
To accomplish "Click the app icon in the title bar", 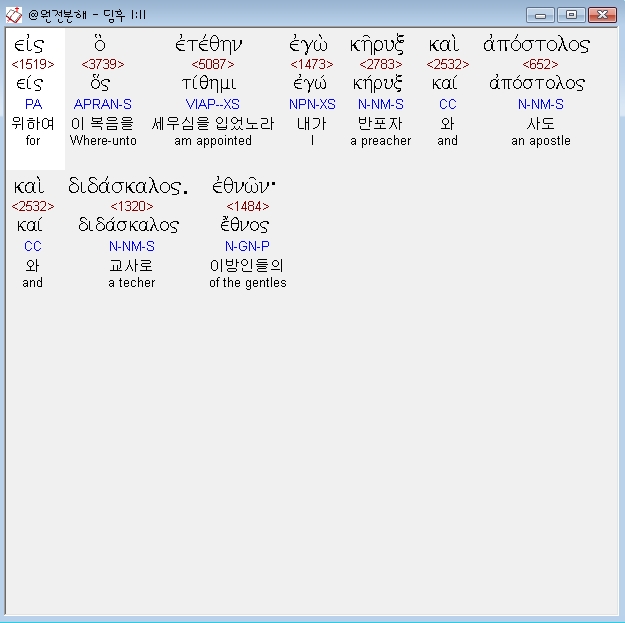I will pos(14,15).
